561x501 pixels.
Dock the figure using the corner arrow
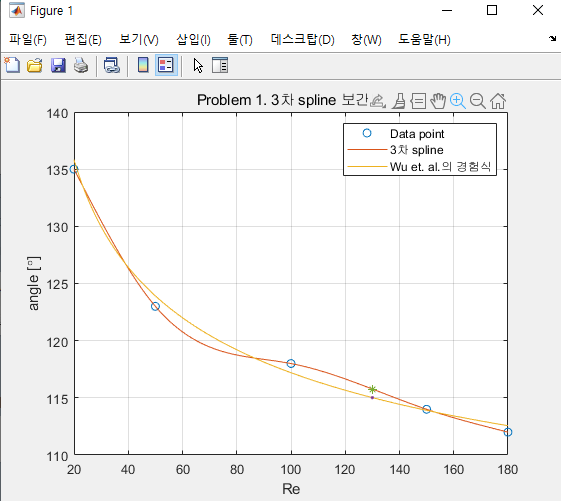[x=553, y=38]
